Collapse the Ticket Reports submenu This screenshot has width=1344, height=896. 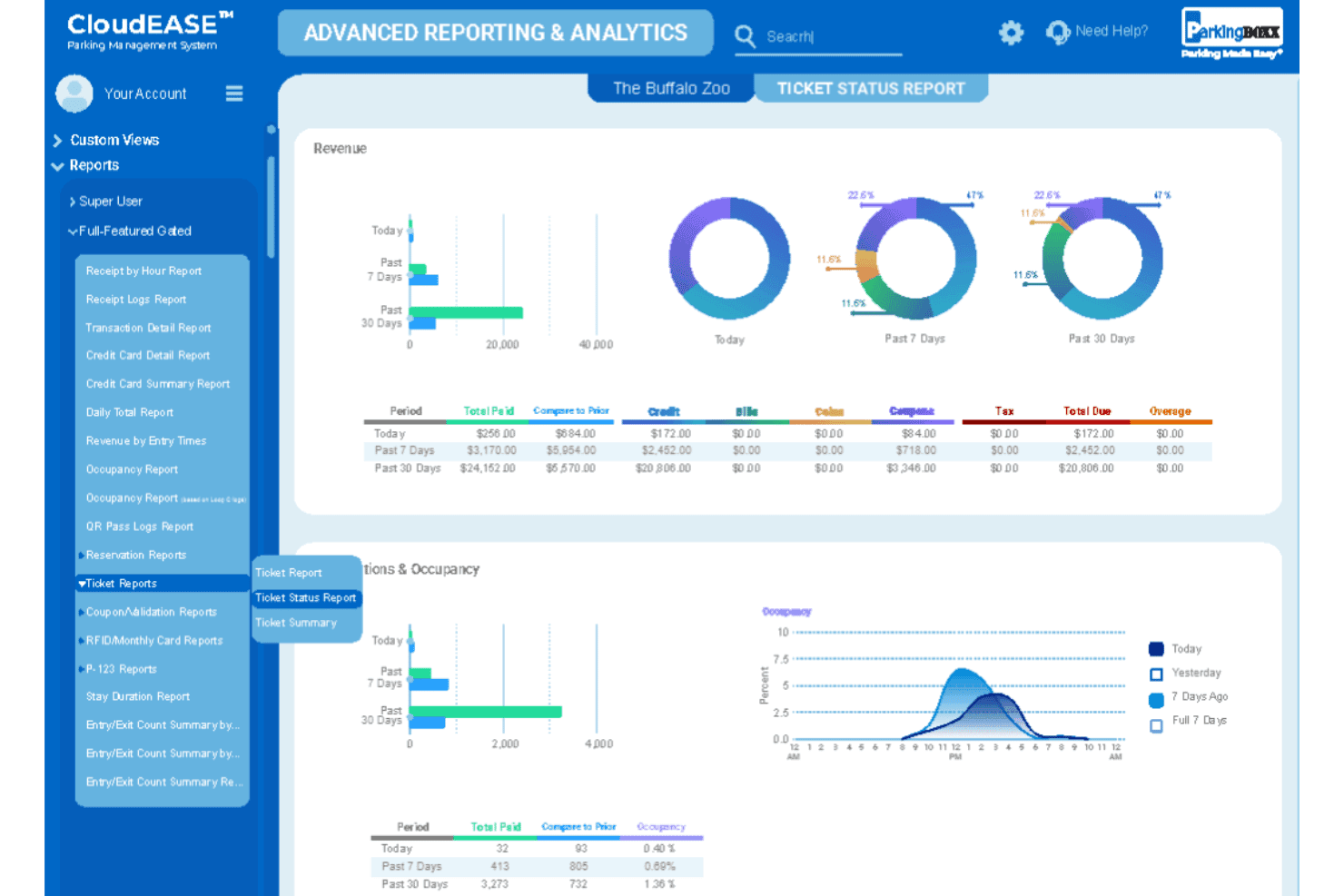(82, 584)
